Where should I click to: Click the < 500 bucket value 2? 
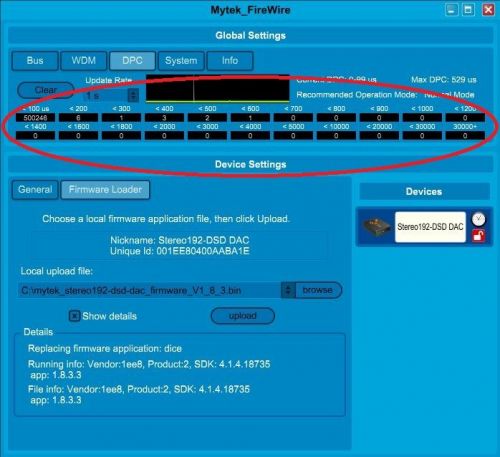(207, 118)
